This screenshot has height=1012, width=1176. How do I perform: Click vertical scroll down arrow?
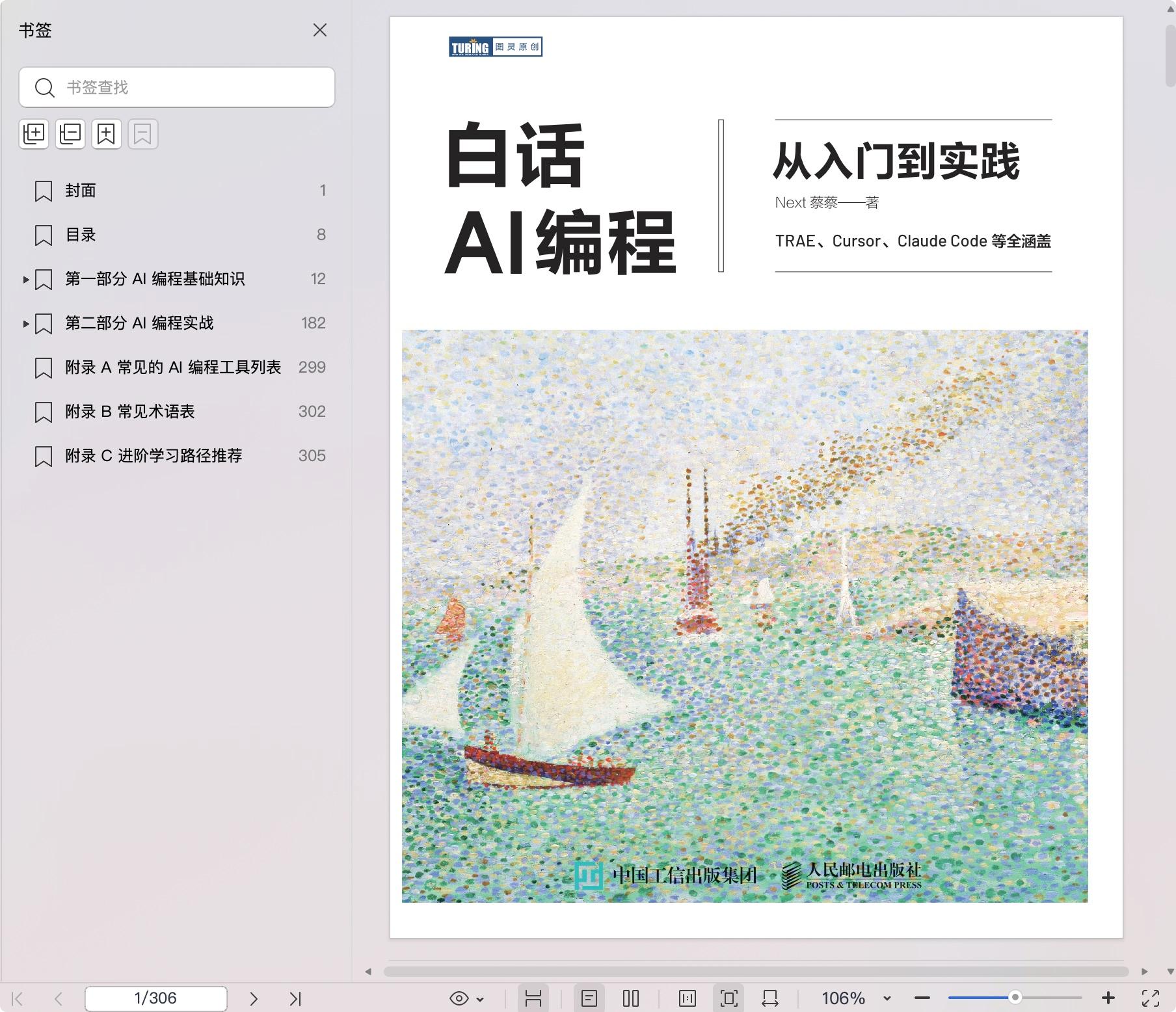pos(1170,972)
